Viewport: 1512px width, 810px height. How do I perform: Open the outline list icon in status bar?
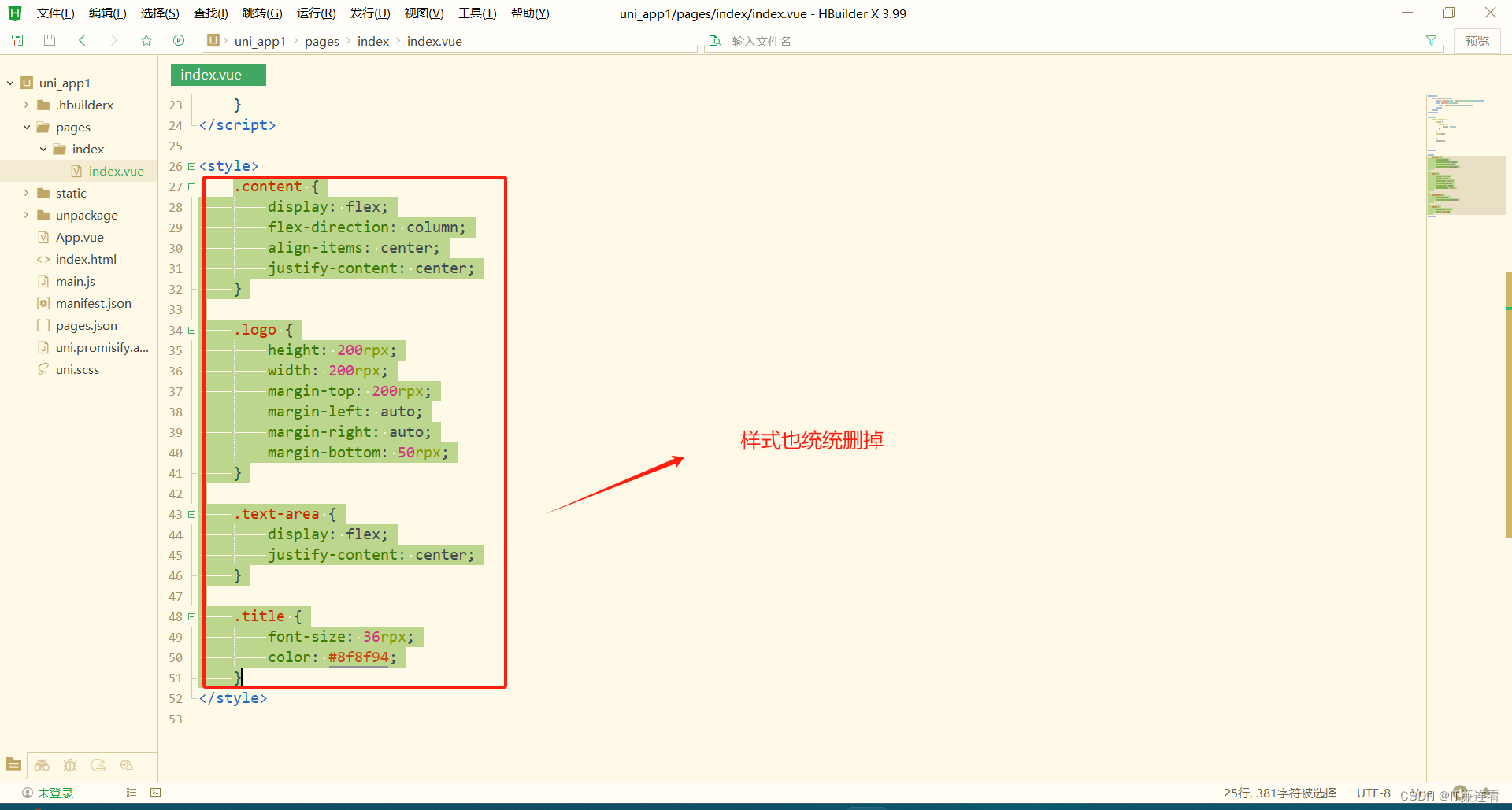[x=132, y=793]
